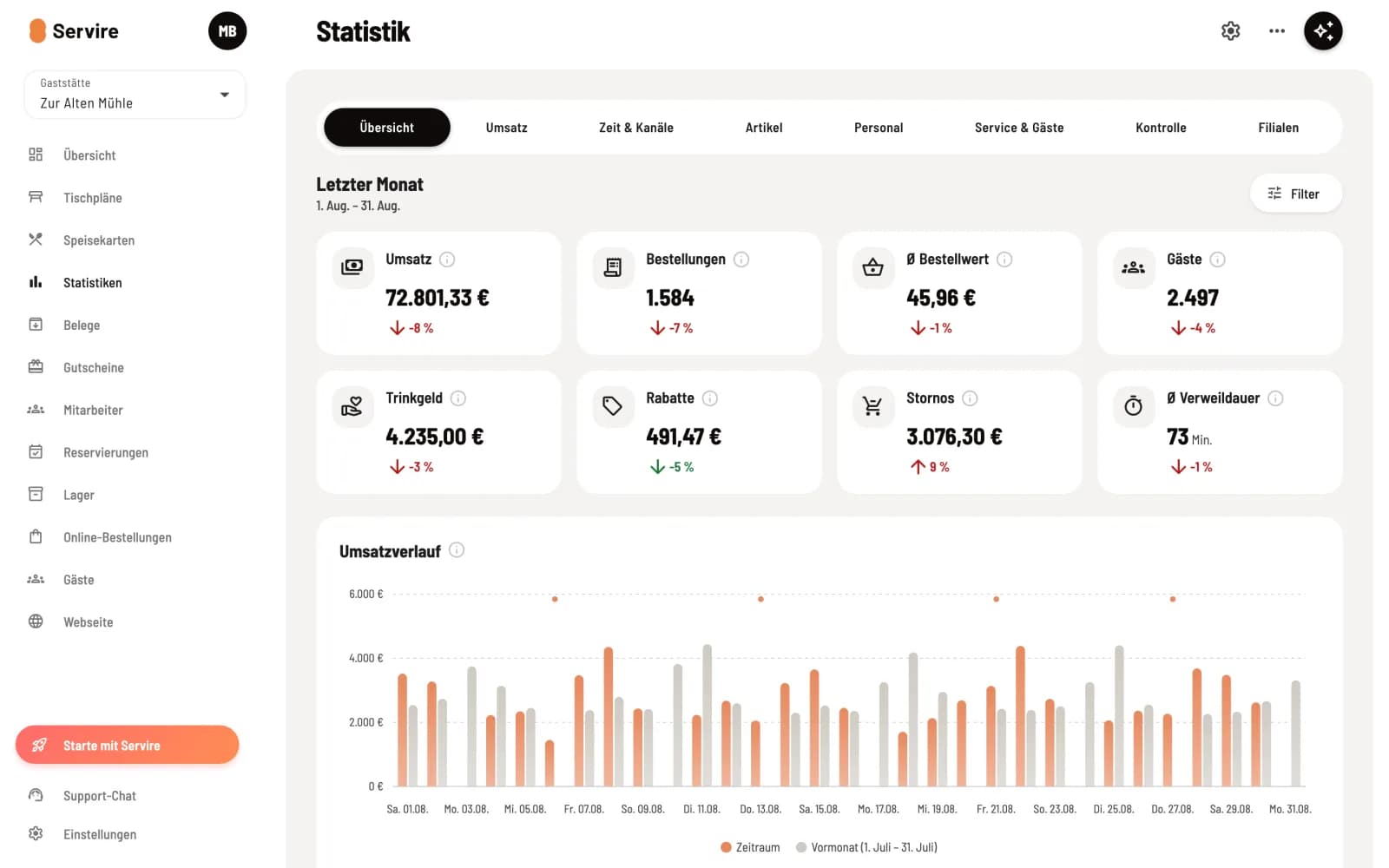The height and width of the screenshot is (868, 1389).
Task: Open the Artikel tab
Action: pyautogui.click(x=764, y=128)
